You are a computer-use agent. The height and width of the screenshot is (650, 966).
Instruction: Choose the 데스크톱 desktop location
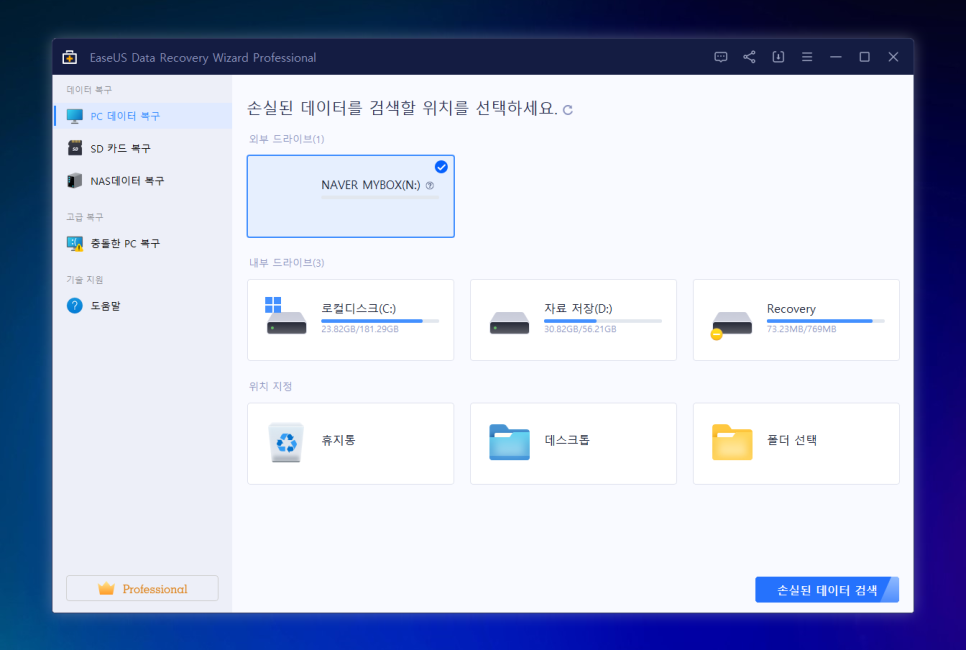(574, 444)
